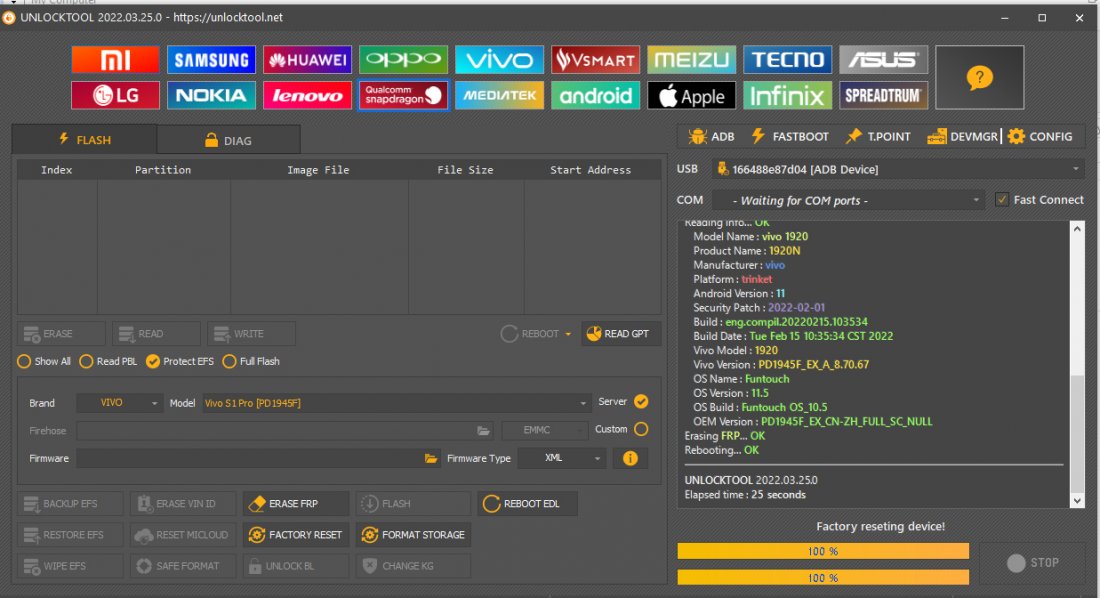Click the FACTORY RESET button
Image resolution: width=1100 pixels, height=598 pixels.
click(295, 535)
